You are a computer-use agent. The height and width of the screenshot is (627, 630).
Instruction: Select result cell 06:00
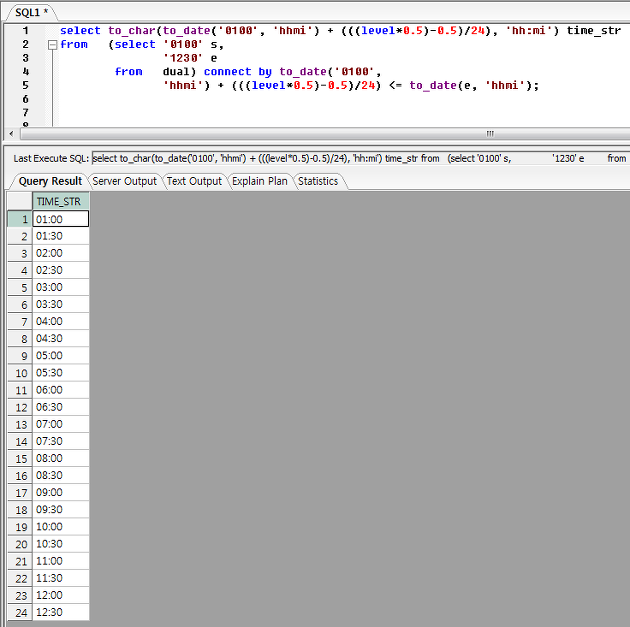tap(61, 390)
